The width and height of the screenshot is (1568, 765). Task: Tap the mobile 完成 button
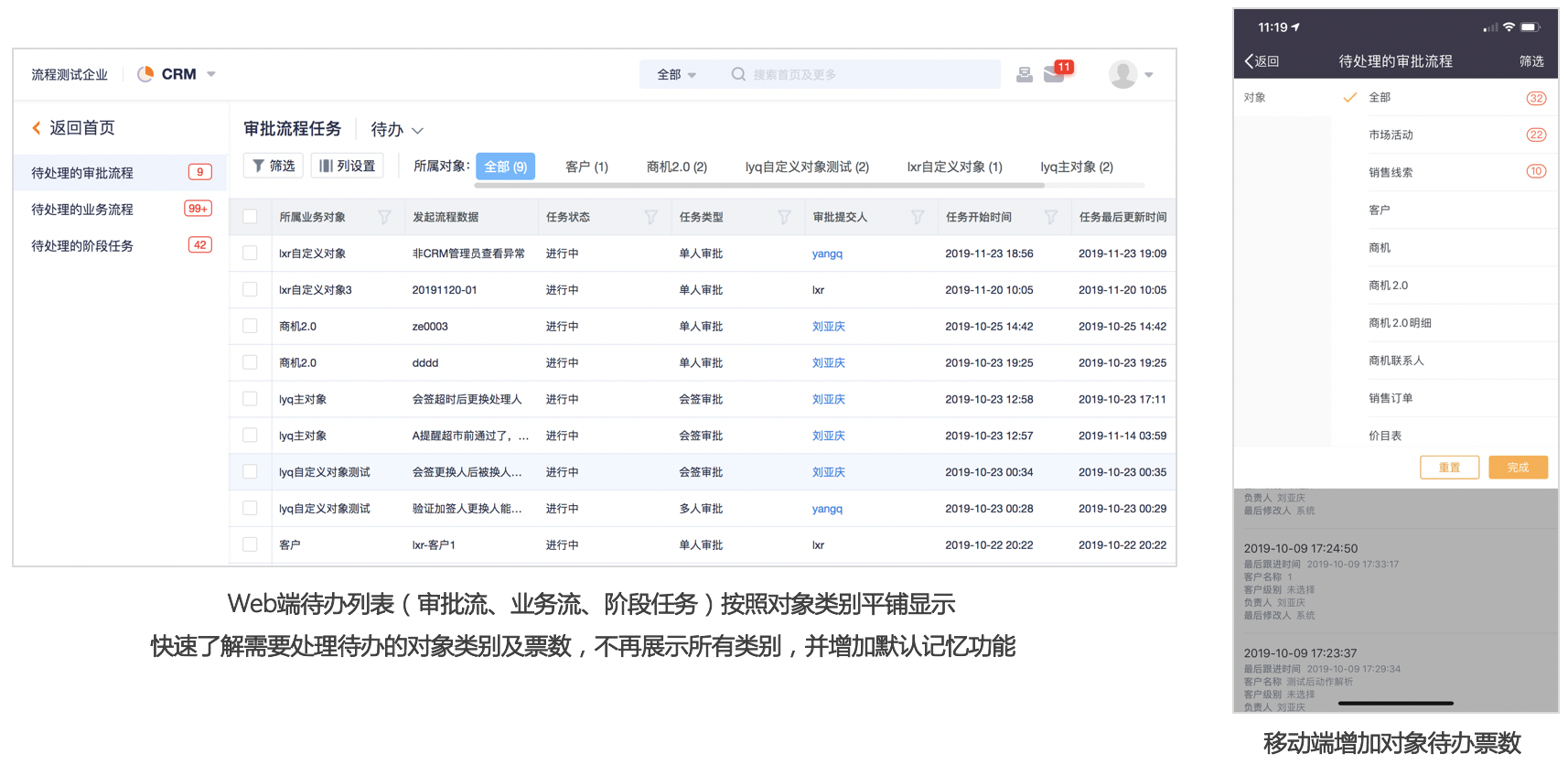click(1519, 468)
